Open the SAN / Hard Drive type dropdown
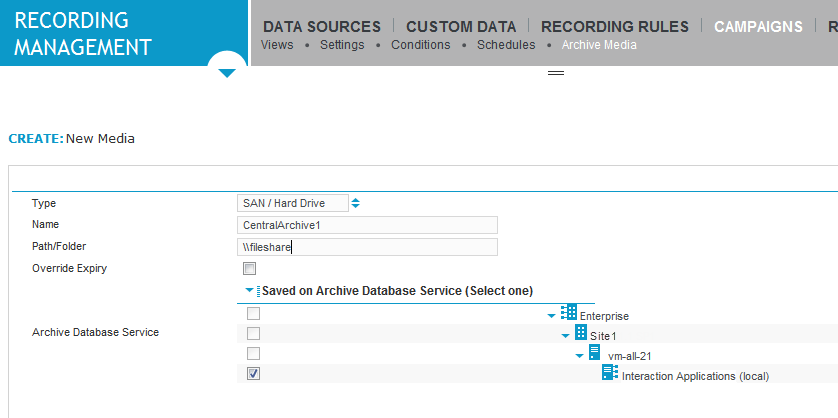Viewport: 838px width, 418px height. tap(294, 203)
